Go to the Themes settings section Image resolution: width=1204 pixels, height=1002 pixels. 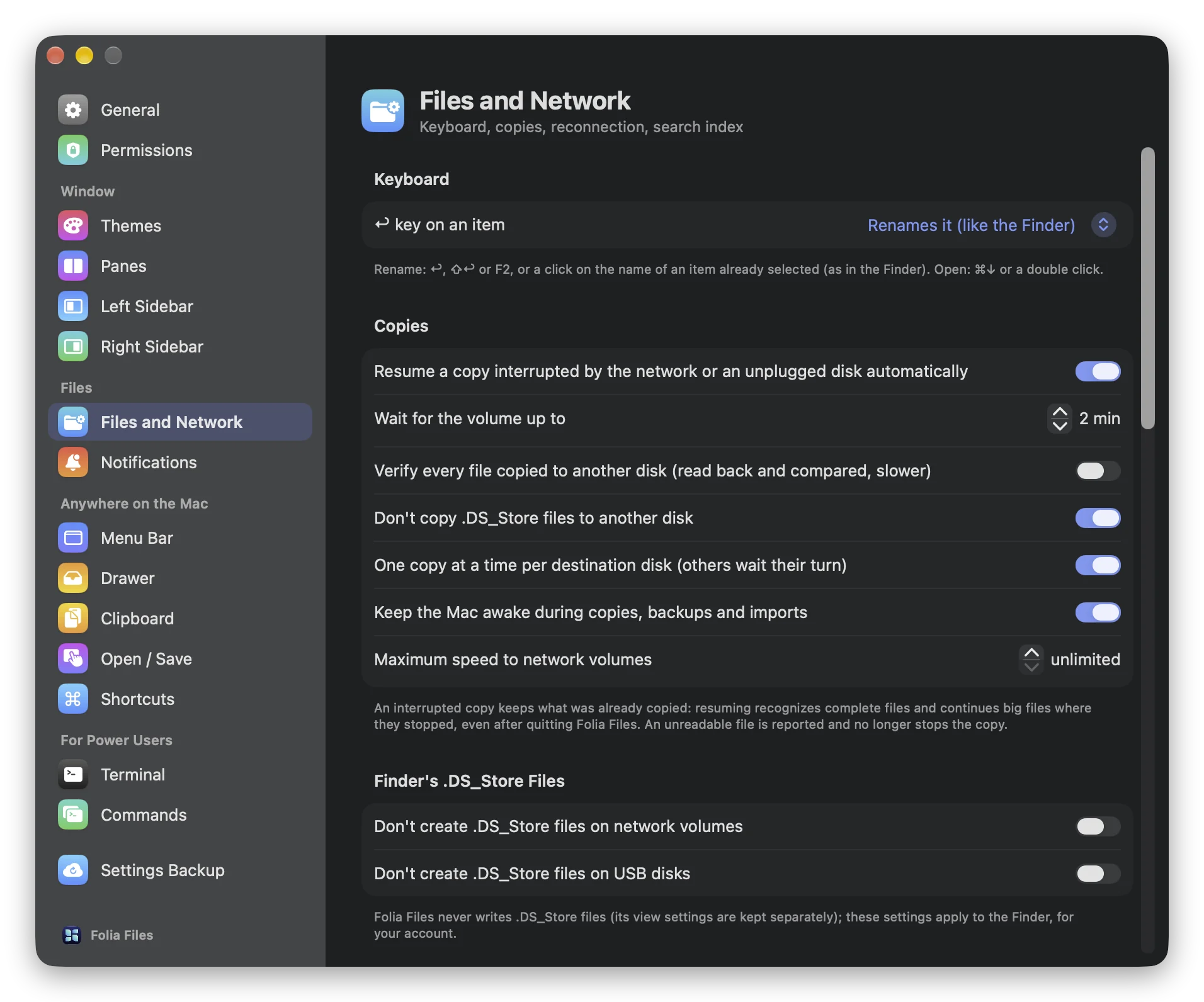(180, 226)
